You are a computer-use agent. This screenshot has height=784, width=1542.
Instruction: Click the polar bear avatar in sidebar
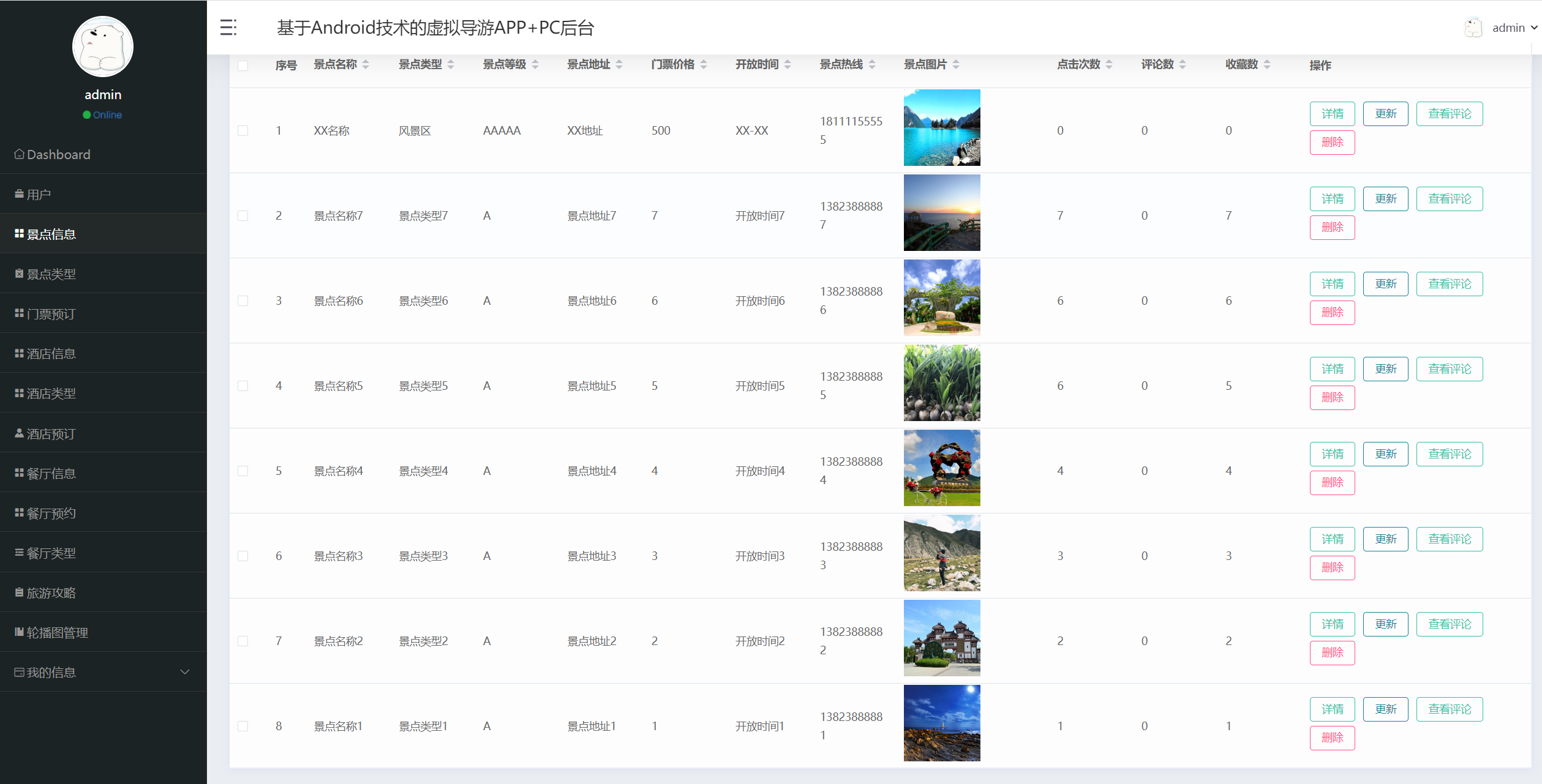point(103,47)
